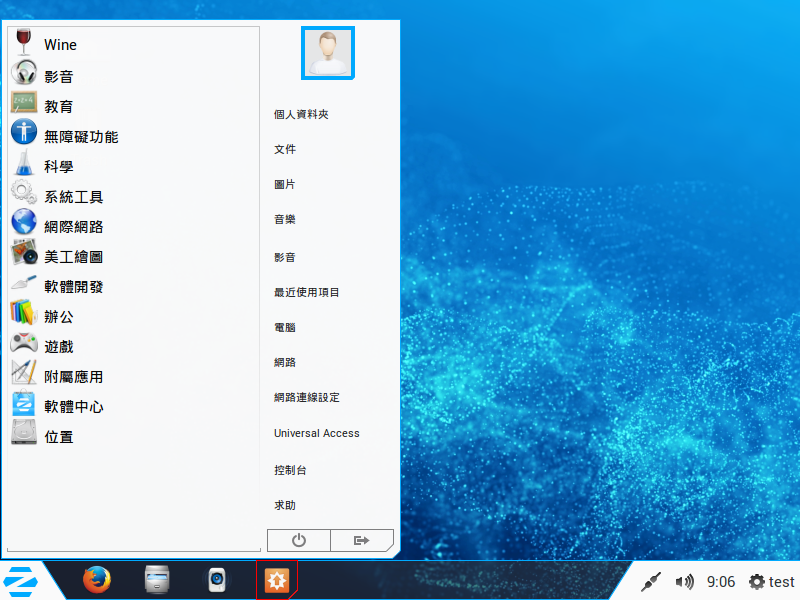Expand the 美工繪圖 category
This screenshot has height=600, width=800.
point(73,257)
